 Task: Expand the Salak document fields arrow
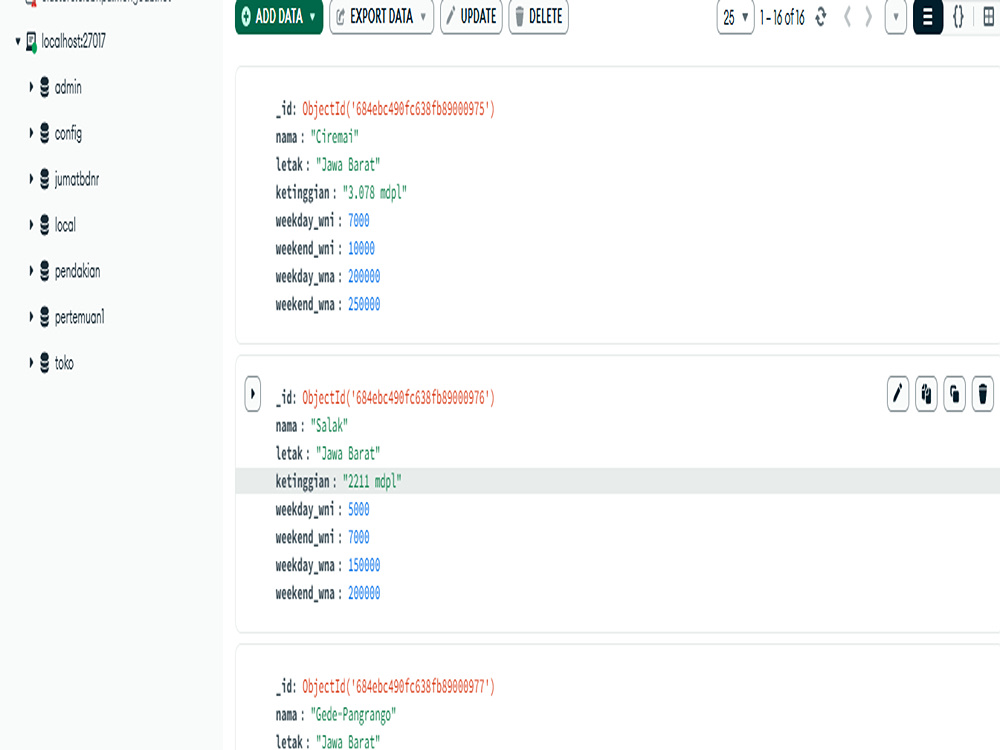pyautogui.click(x=253, y=393)
